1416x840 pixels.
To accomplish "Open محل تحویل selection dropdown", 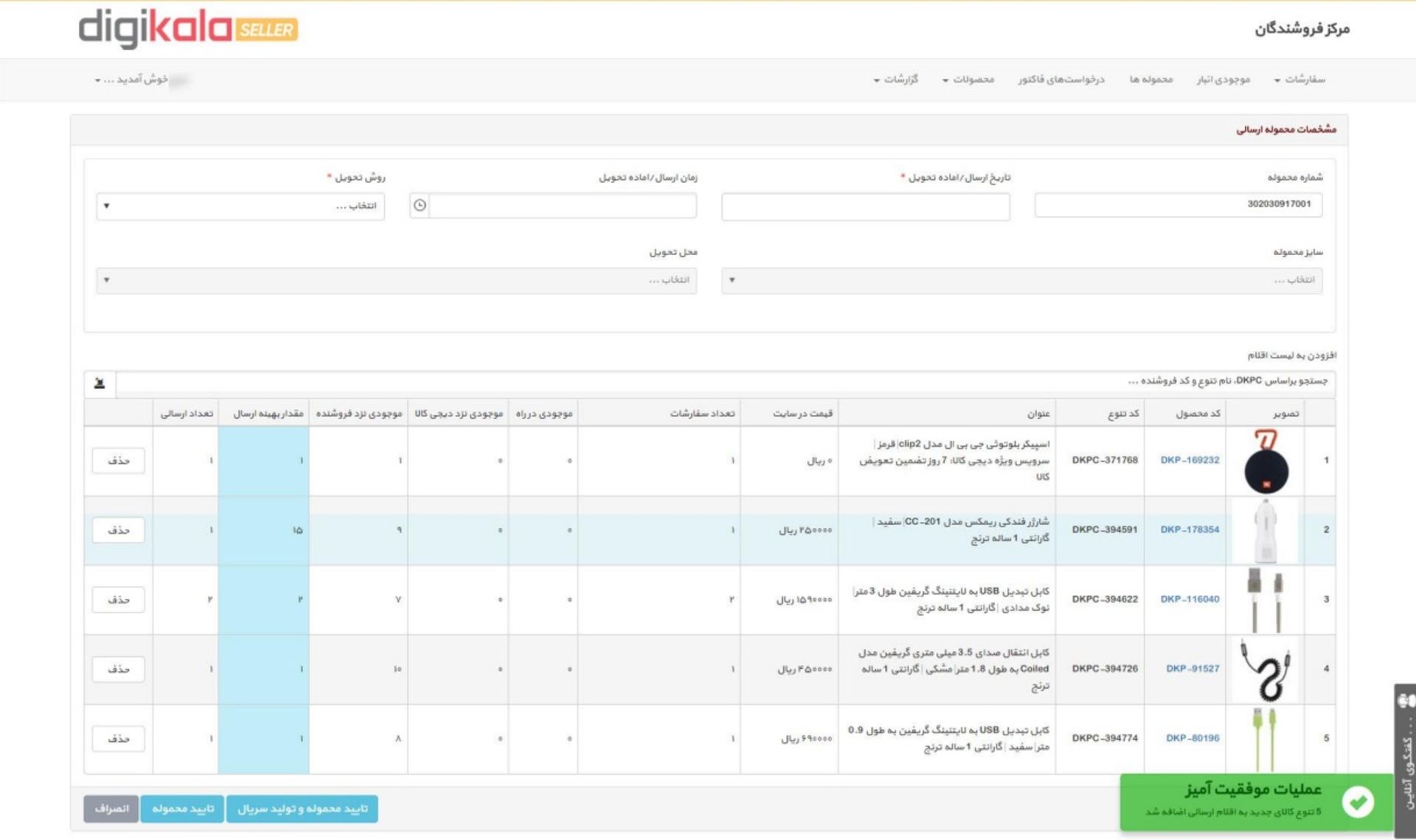I will point(397,280).
